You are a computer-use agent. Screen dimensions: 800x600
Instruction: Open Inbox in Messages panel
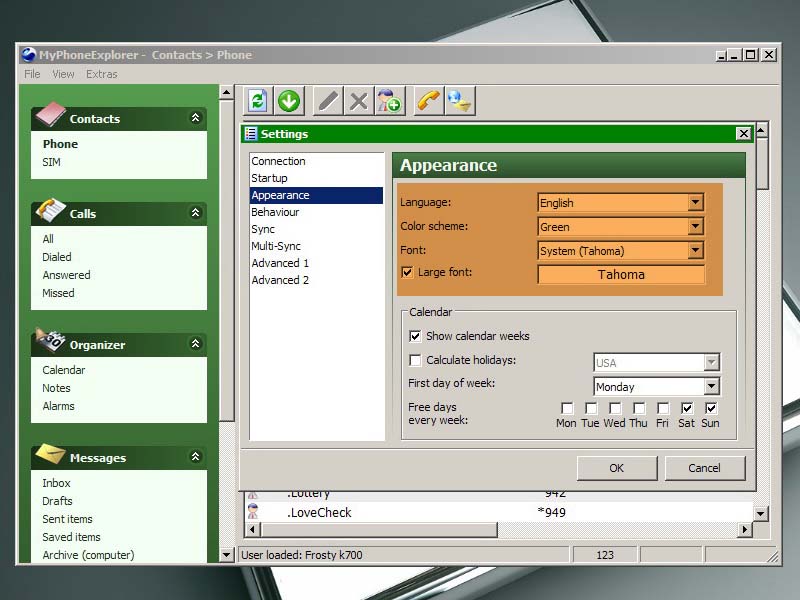click(56, 483)
